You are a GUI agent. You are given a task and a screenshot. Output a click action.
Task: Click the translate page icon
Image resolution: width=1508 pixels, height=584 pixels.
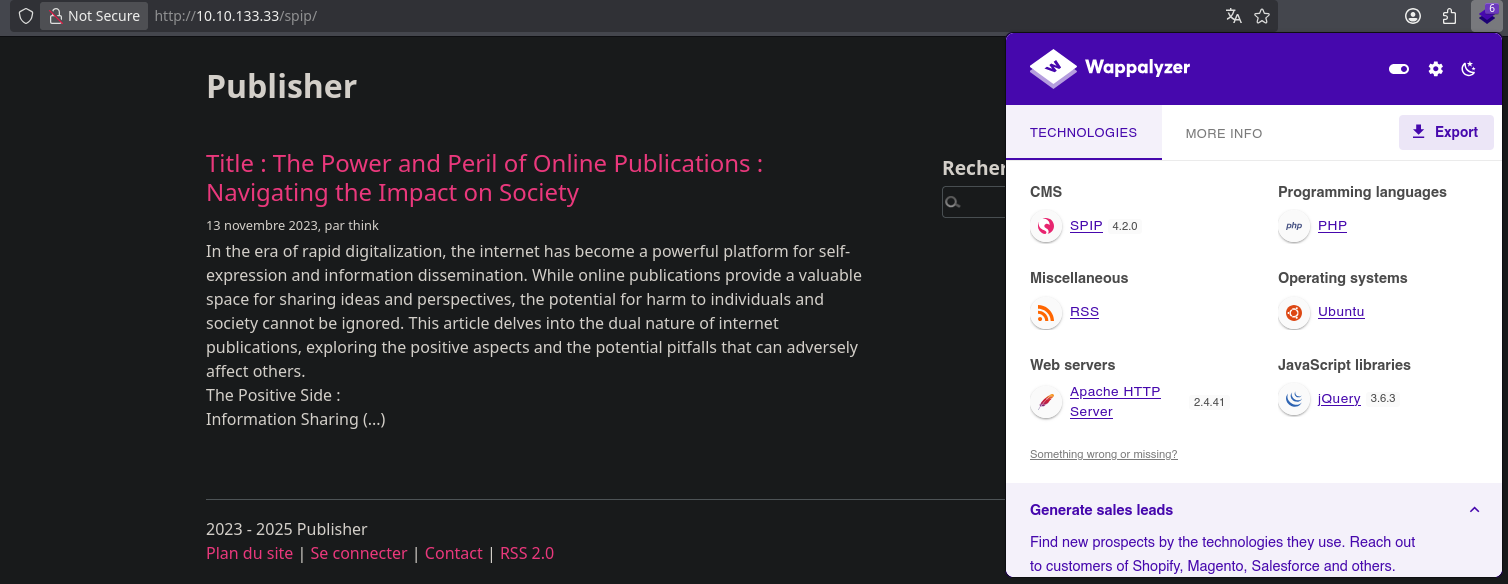pos(1234,16)
